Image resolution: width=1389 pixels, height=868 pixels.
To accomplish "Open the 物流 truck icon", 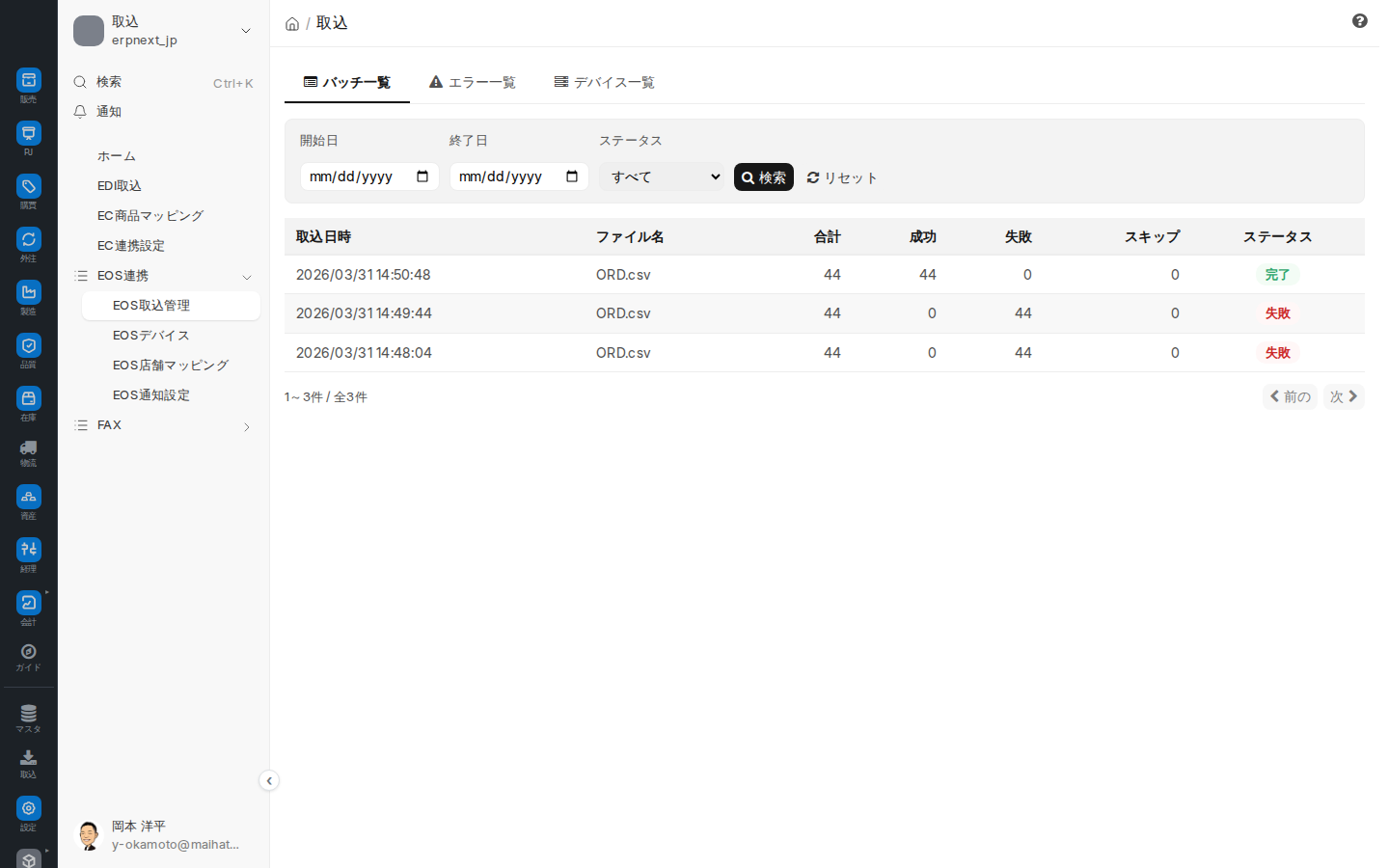I will [x=29, y=448].
